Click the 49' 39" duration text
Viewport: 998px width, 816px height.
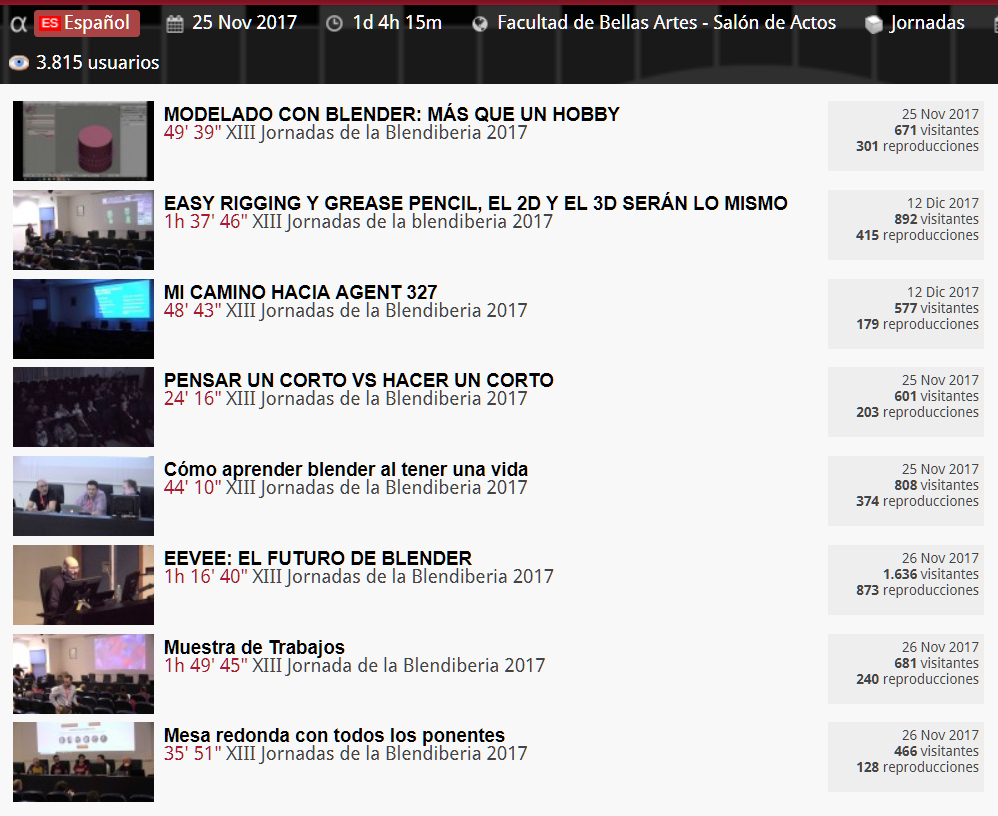click(x=192, y=132)
